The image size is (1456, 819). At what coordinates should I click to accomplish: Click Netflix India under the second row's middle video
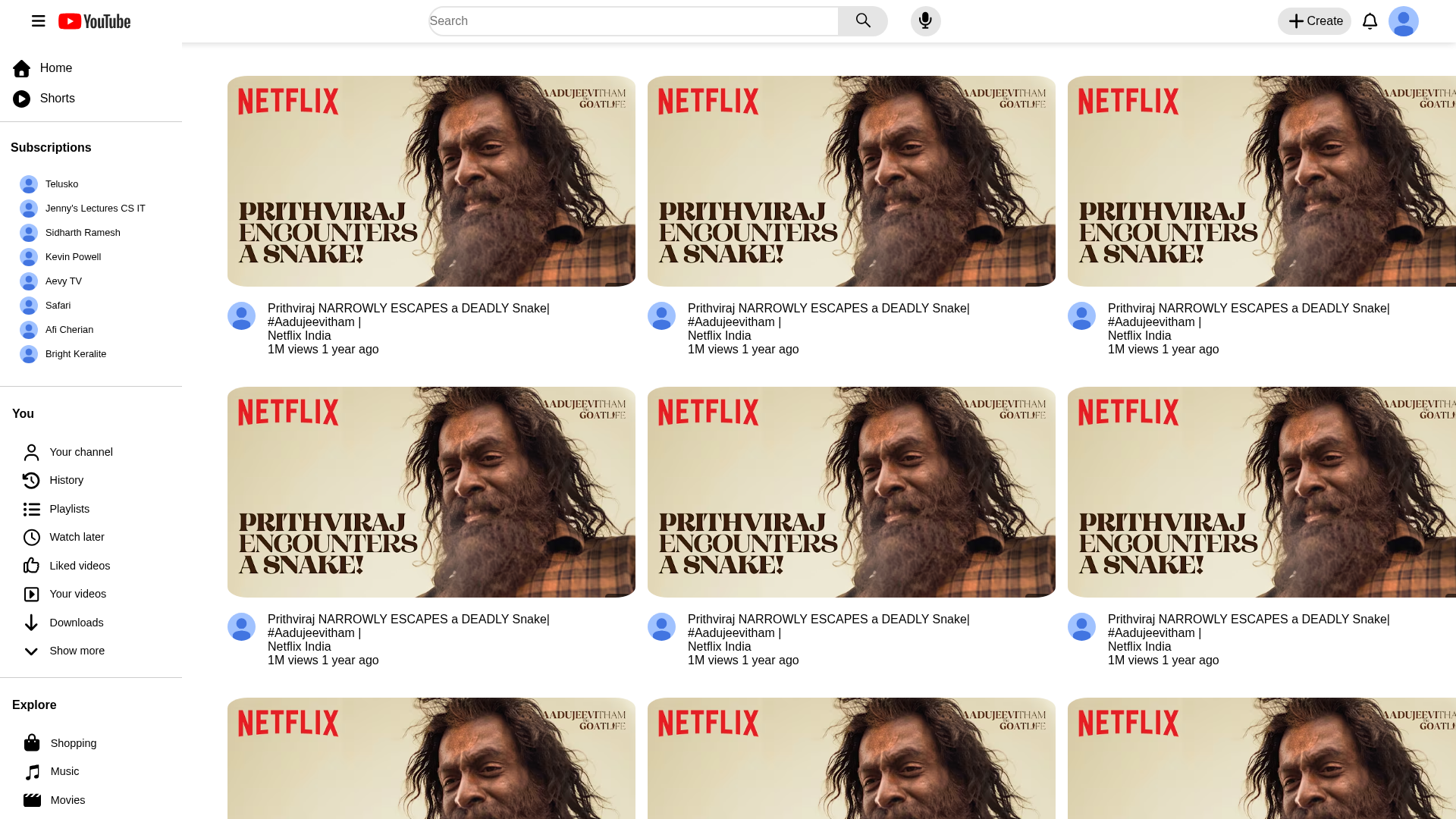click(720, 647)
